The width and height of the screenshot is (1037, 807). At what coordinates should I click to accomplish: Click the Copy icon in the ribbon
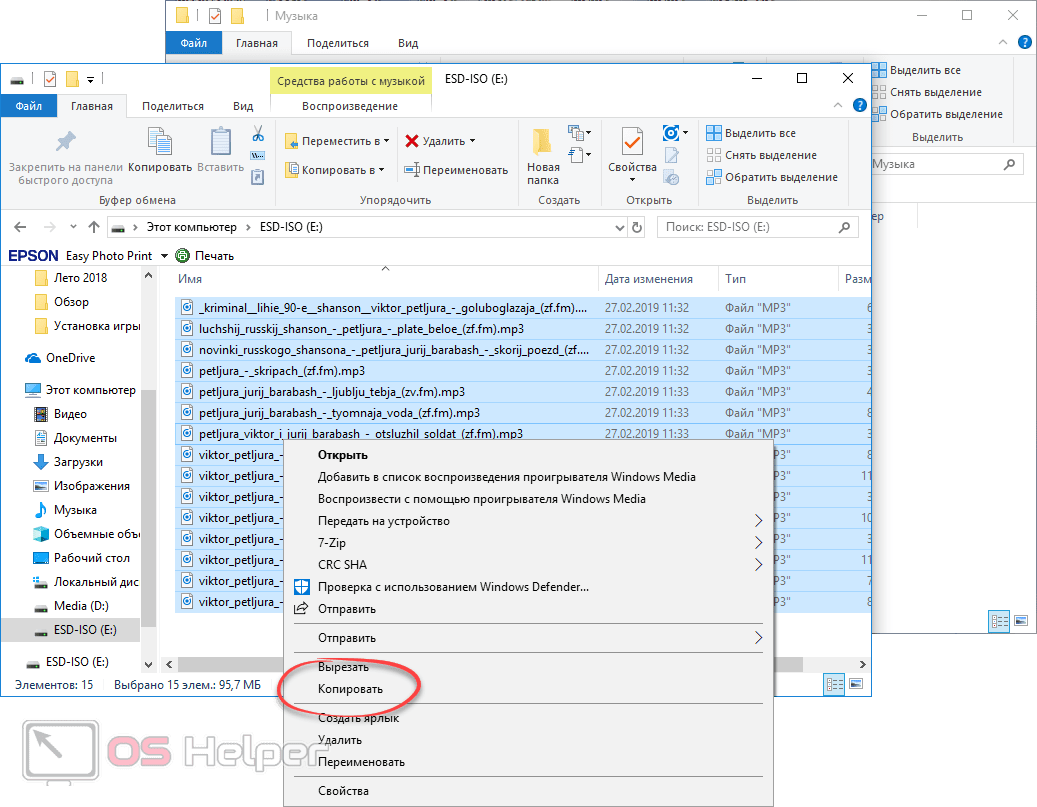[x=160, y=142]
